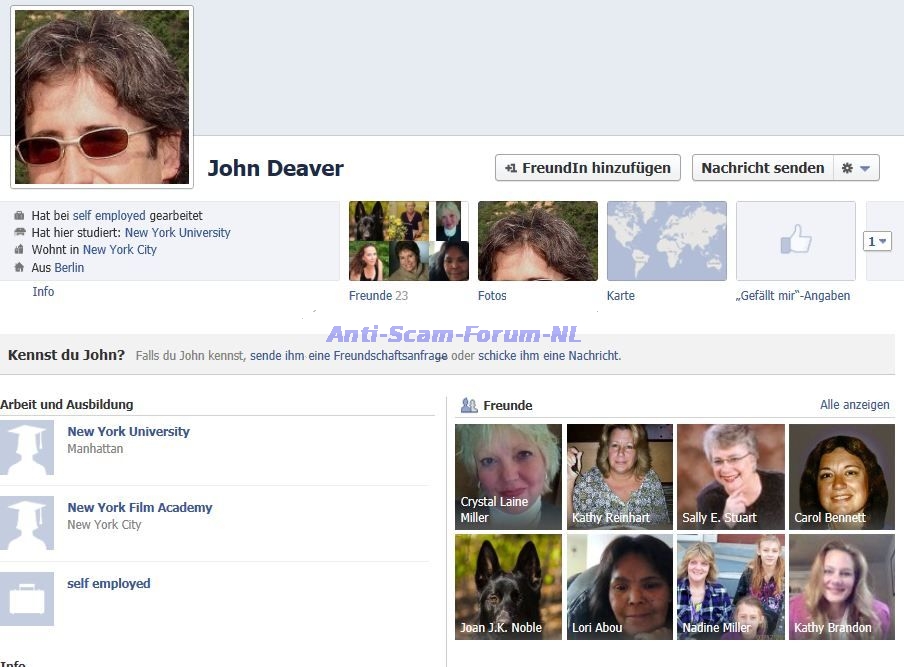Select Crystal Laine Miller's friend thumbnail

(x=508, y=477)
